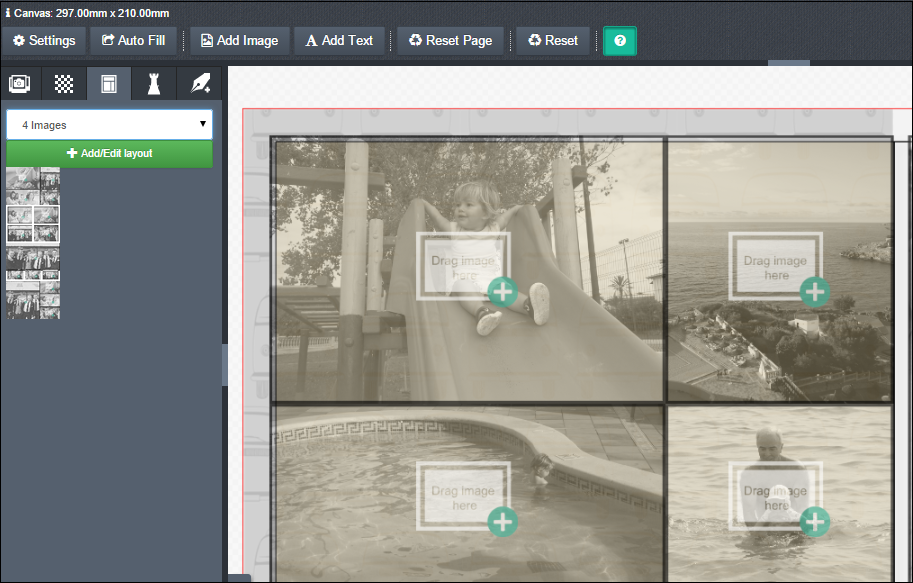
Task: Open the photos tab in sidebar
Action: click(x=19, y=85)
